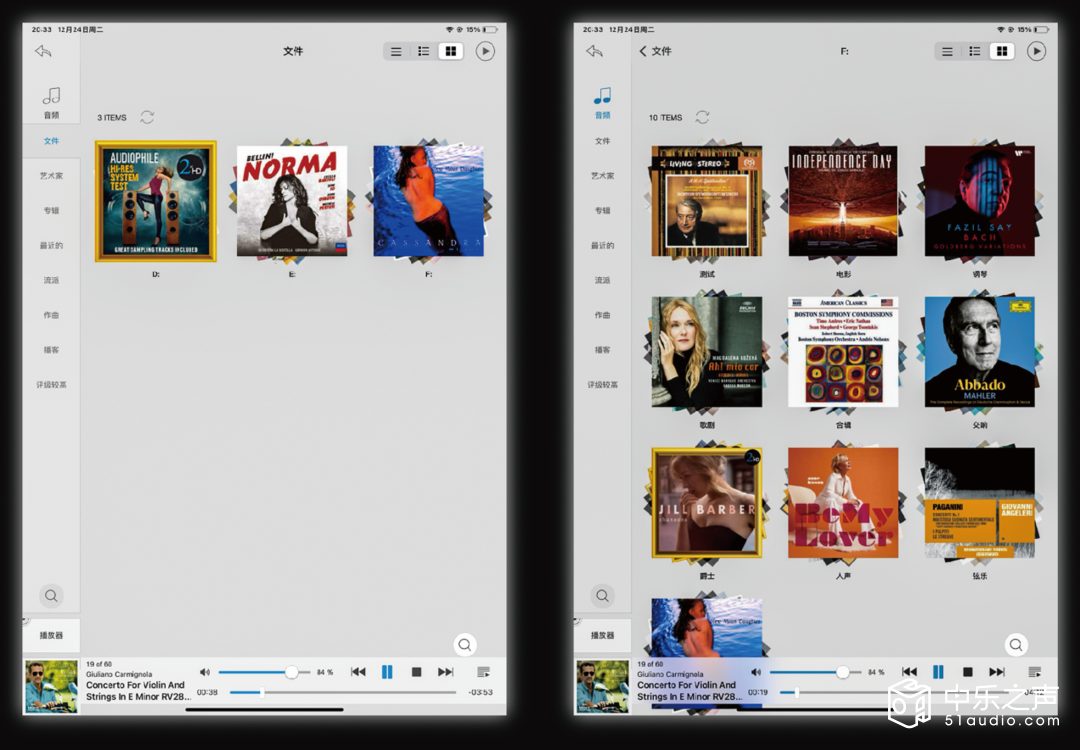
Task: Mute volume speaker icon in left player
Action: click(205, 671)
